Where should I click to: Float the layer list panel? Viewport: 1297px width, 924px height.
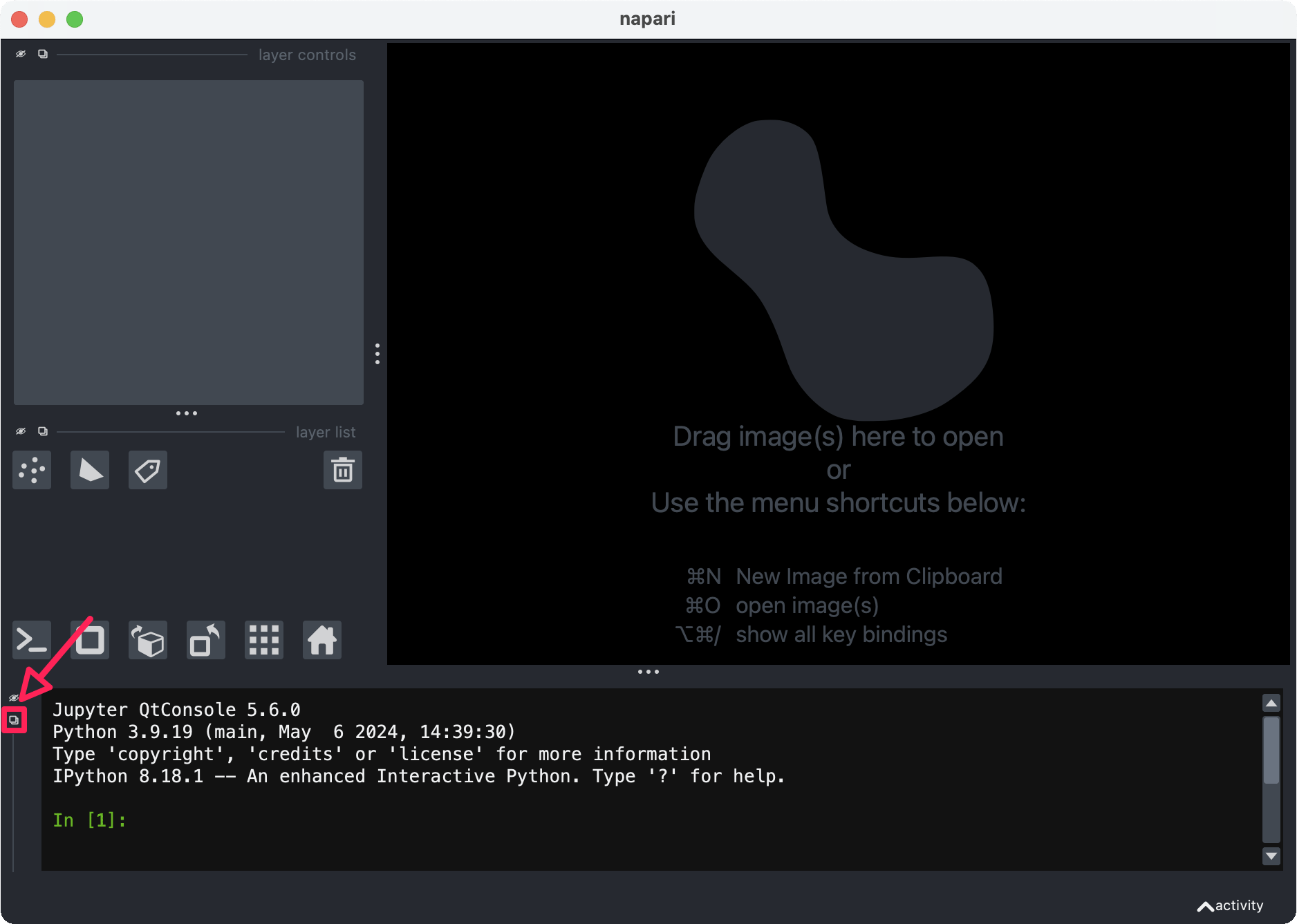pos(43,431)
